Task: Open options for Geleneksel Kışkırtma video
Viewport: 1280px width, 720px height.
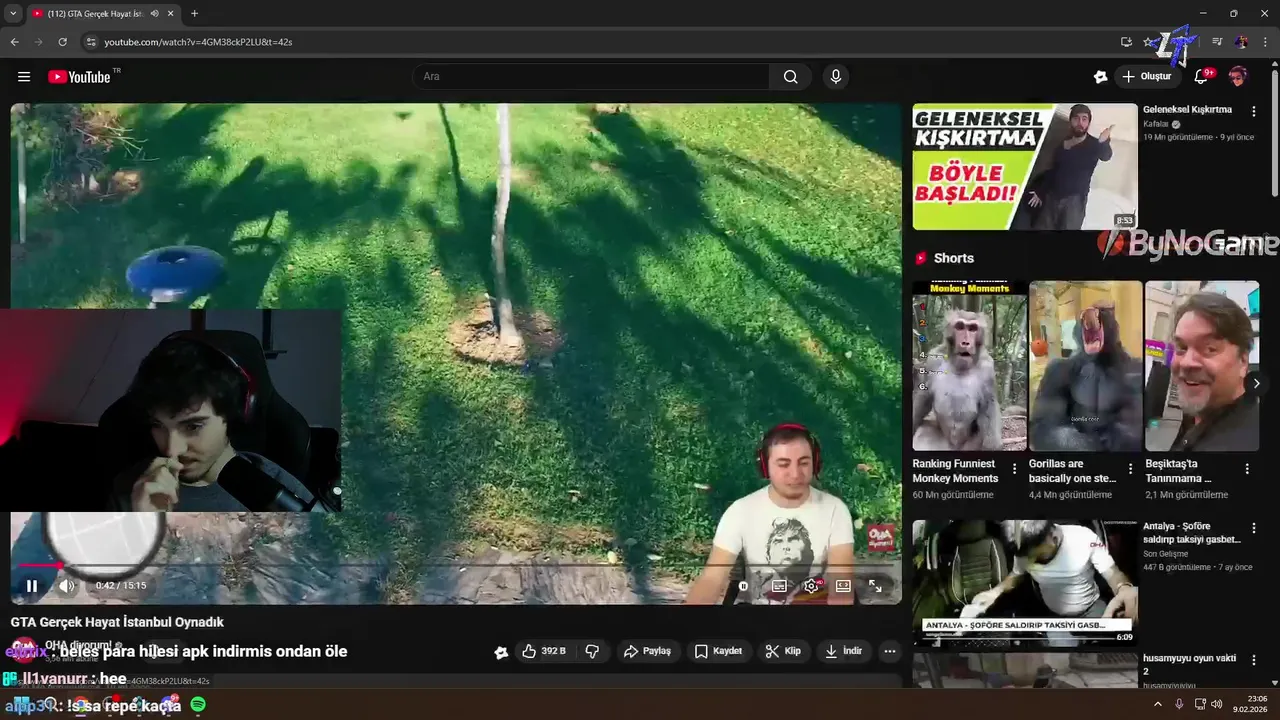Action: point(1254,112)
